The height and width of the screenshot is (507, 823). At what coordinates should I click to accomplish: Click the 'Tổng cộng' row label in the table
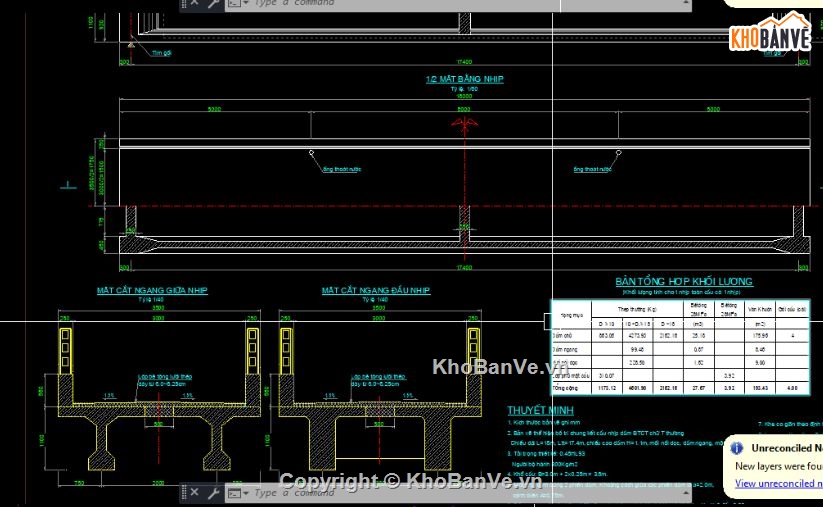tap(565, 388)
